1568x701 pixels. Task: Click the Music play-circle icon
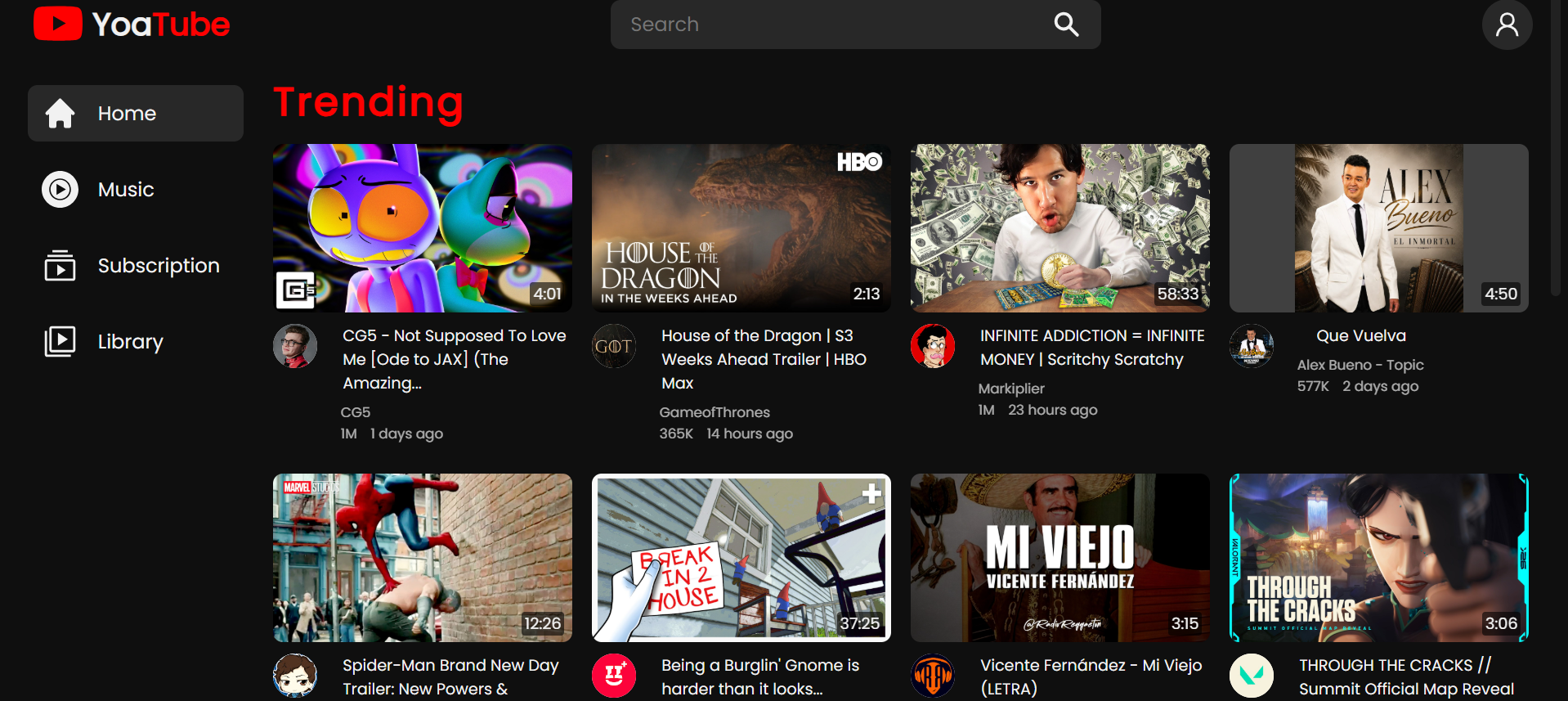click(x=60, y=190)
